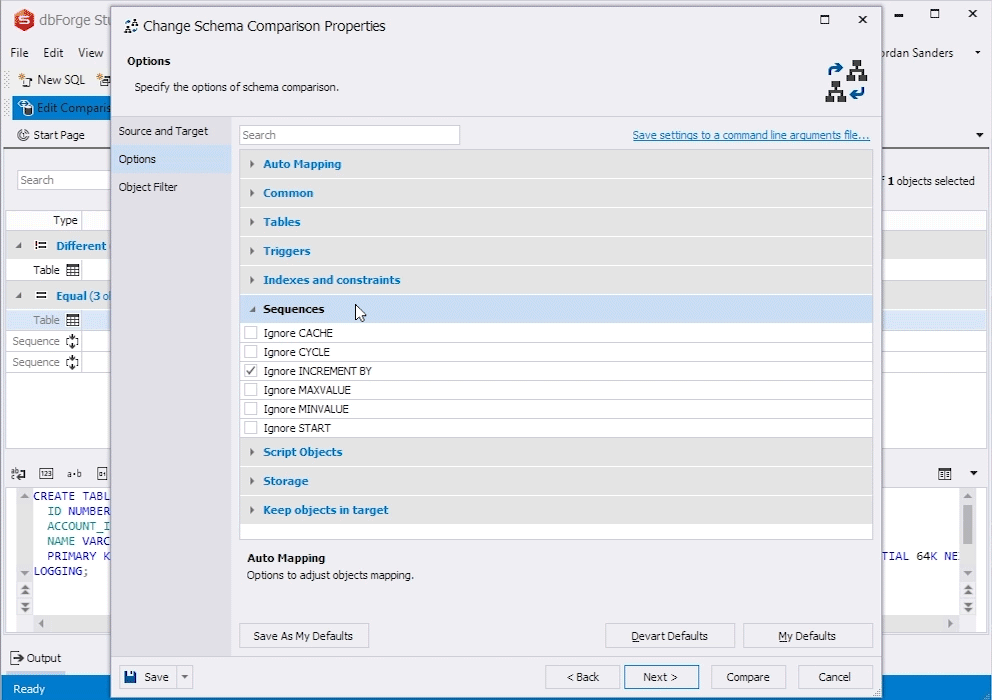Click the SQL pane horizontal scroll left arrow
The width and height of the screenshot is (992, 700).
(x=41, y=623)
